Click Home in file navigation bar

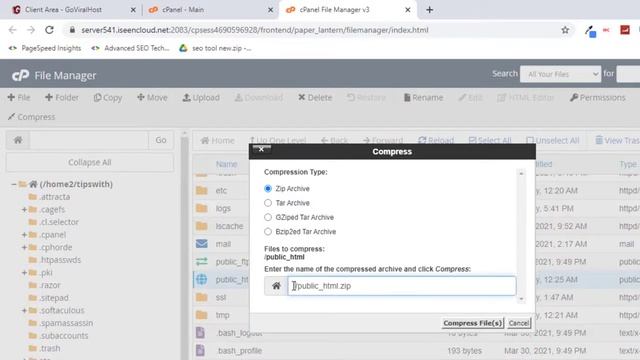(218, 140)
